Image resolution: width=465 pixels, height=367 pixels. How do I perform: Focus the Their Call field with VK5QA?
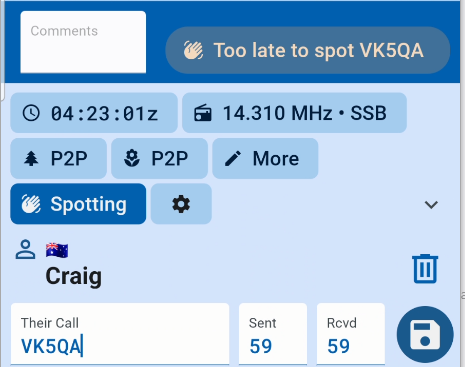tap(120, 334)
